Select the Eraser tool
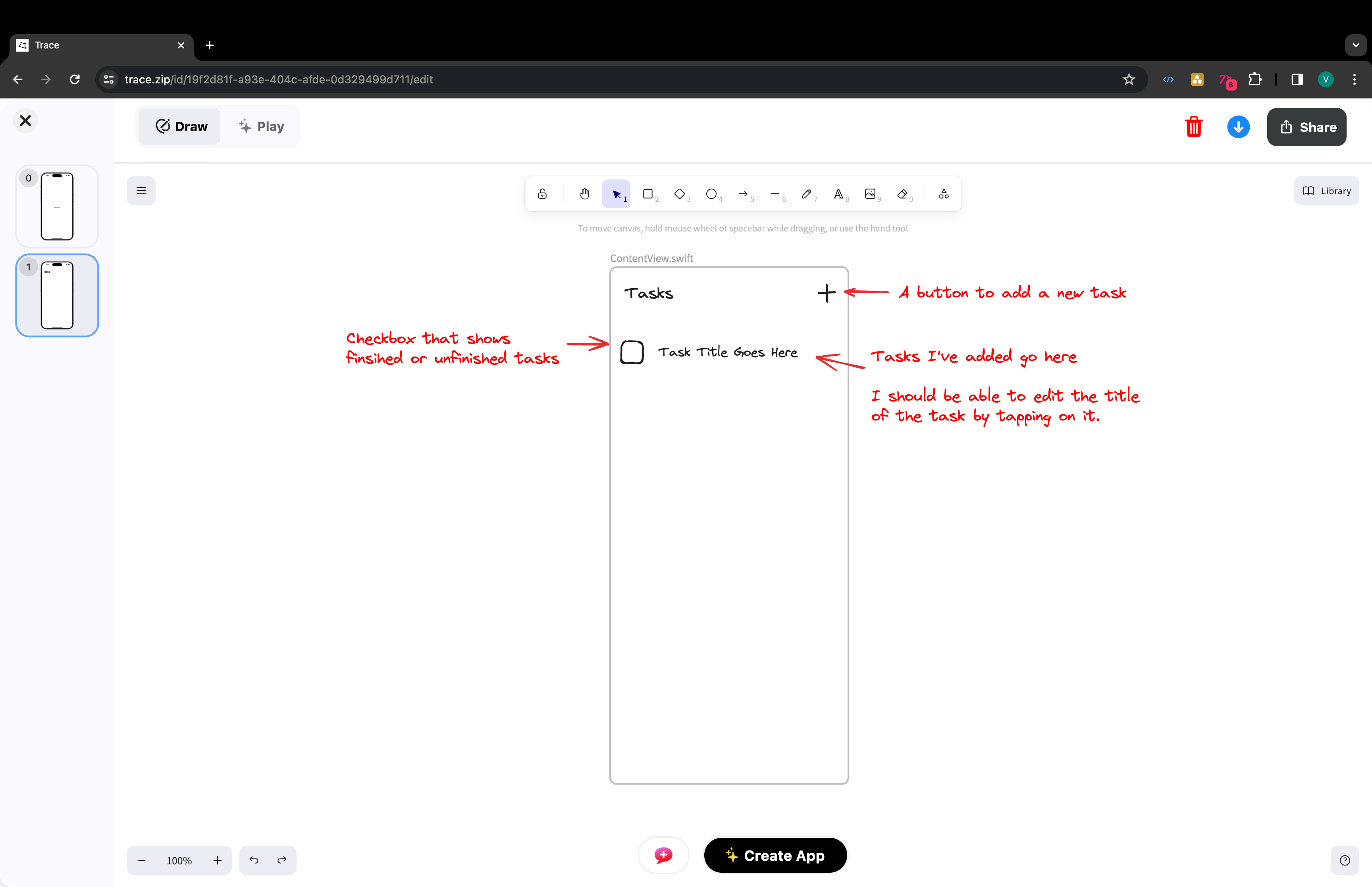The width and height of the screenshot is (1372, 887). tap(902, 193)
